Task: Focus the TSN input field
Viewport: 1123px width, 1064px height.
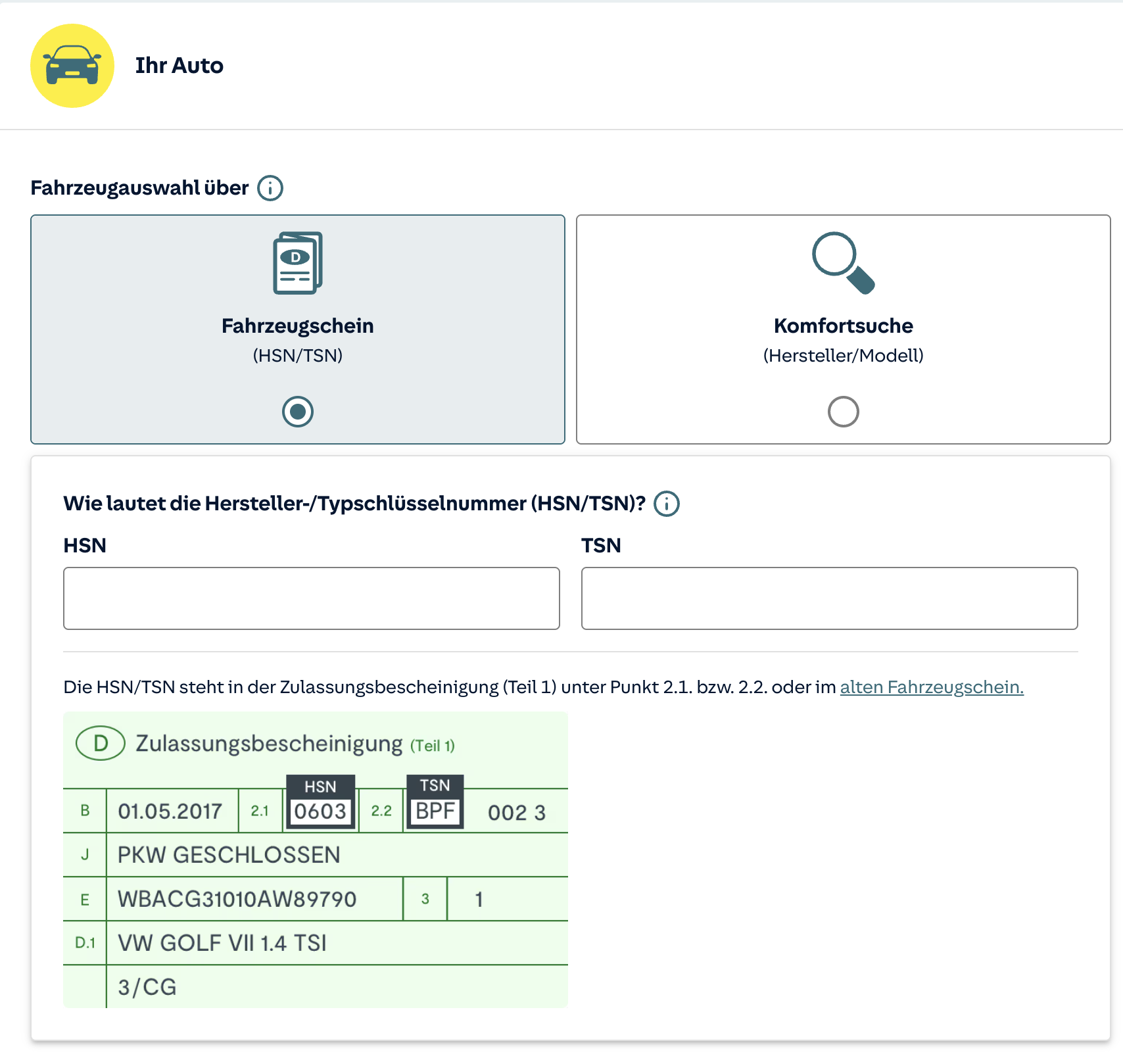Action: [x=829, y=598]
